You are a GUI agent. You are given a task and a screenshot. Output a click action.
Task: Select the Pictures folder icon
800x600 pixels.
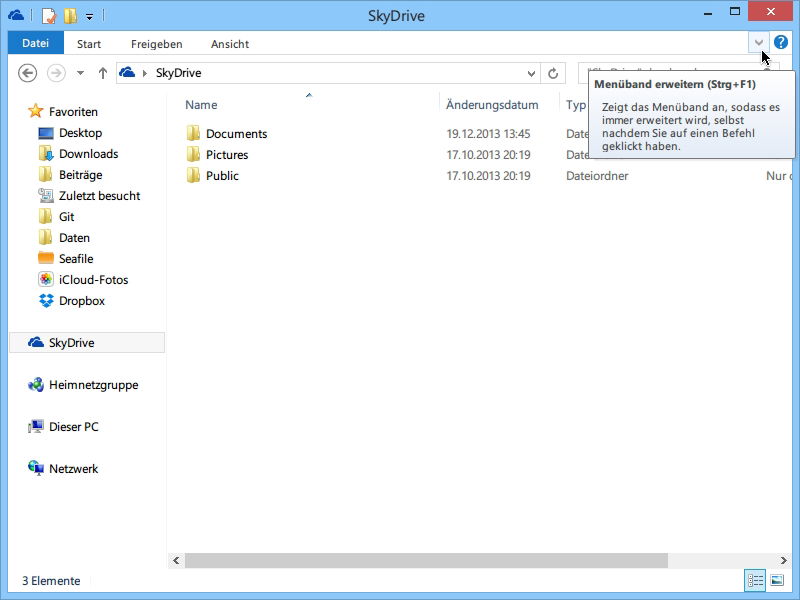193,155
